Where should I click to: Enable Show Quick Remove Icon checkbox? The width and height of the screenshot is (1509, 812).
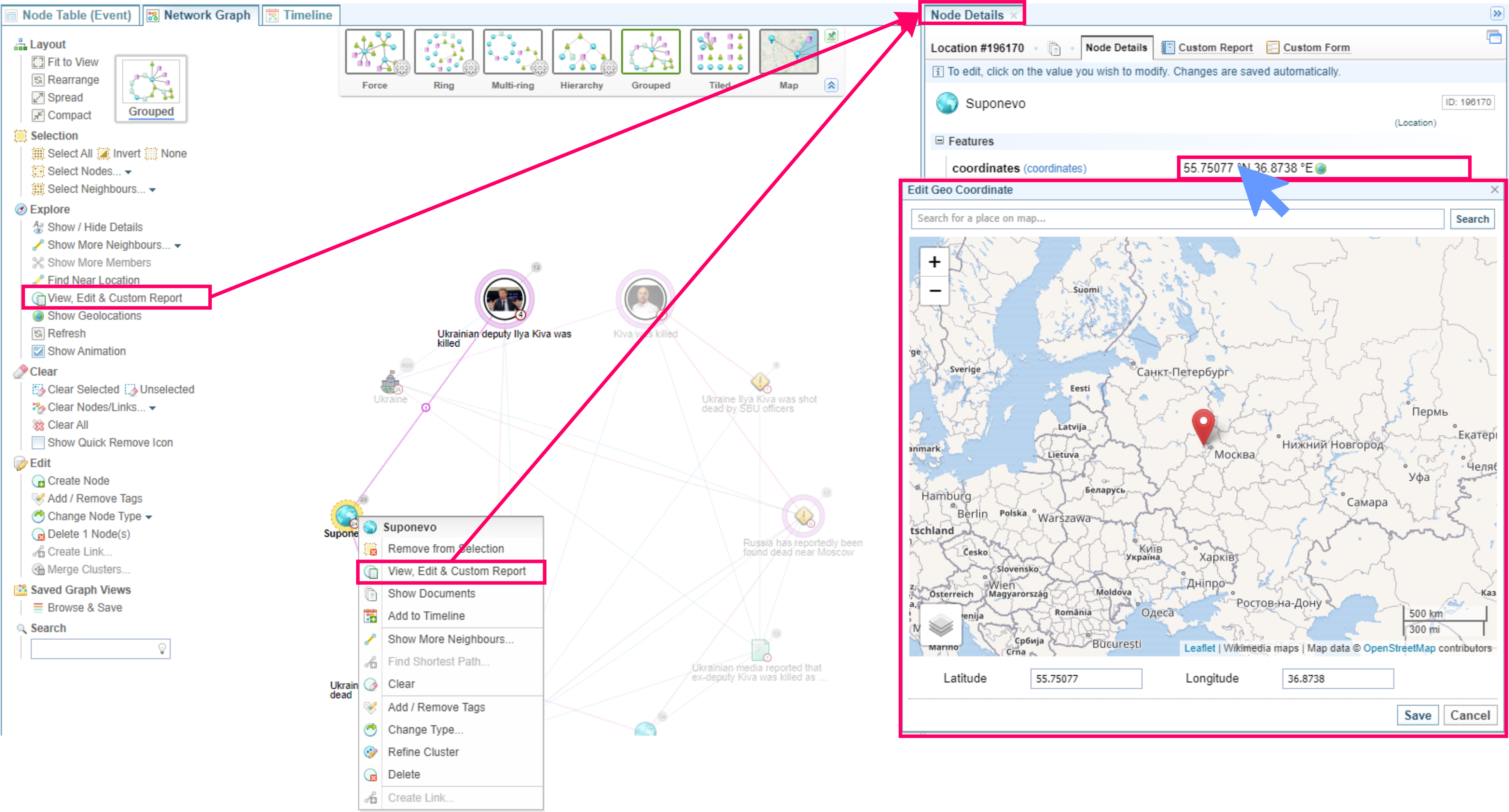[x=38, y=442]
